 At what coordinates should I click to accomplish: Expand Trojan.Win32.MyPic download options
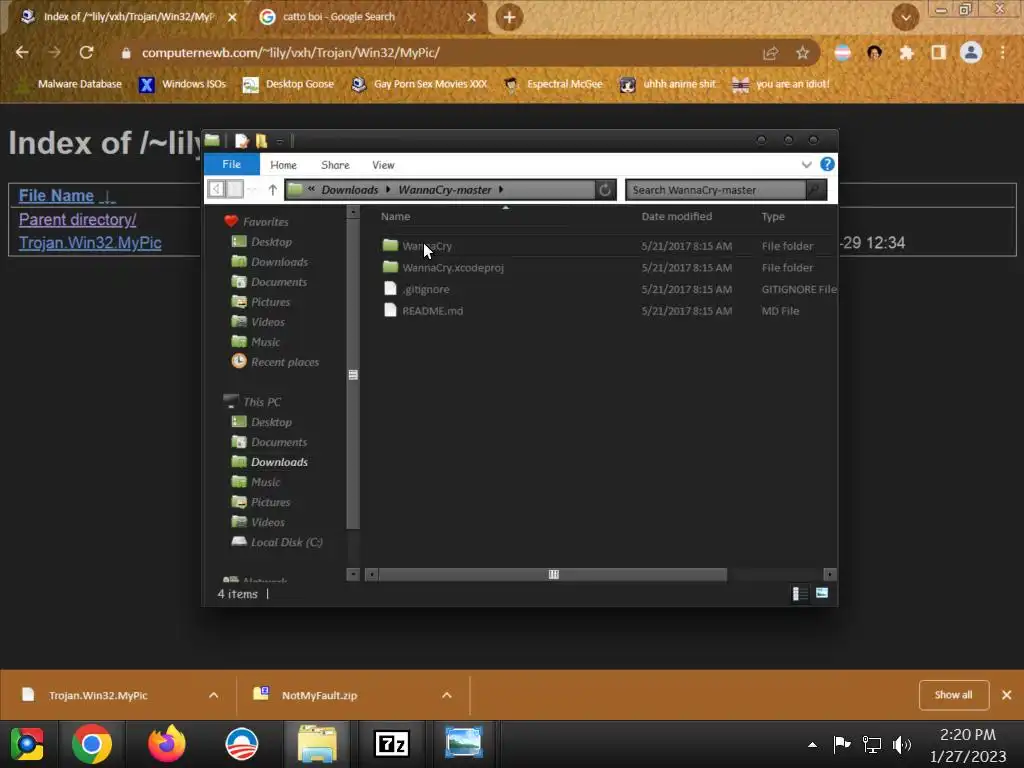pyautogui.click(x=214, y=695)
